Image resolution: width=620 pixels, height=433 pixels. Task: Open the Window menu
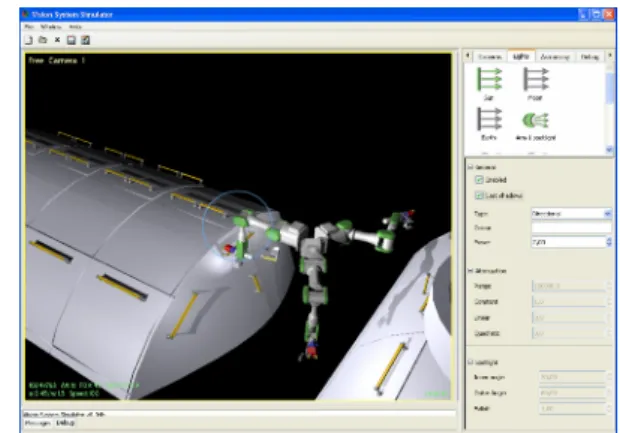51,27
